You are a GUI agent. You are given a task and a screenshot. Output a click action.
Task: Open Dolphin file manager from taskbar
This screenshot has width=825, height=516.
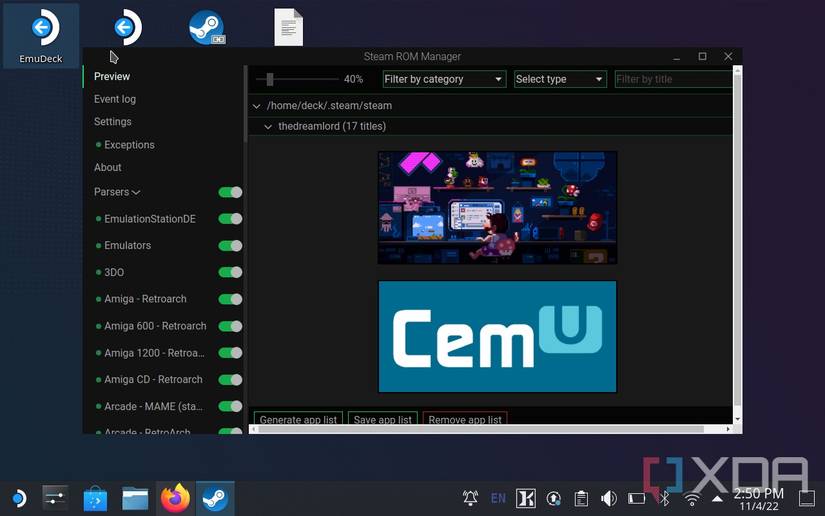click(x=135, y=498)
